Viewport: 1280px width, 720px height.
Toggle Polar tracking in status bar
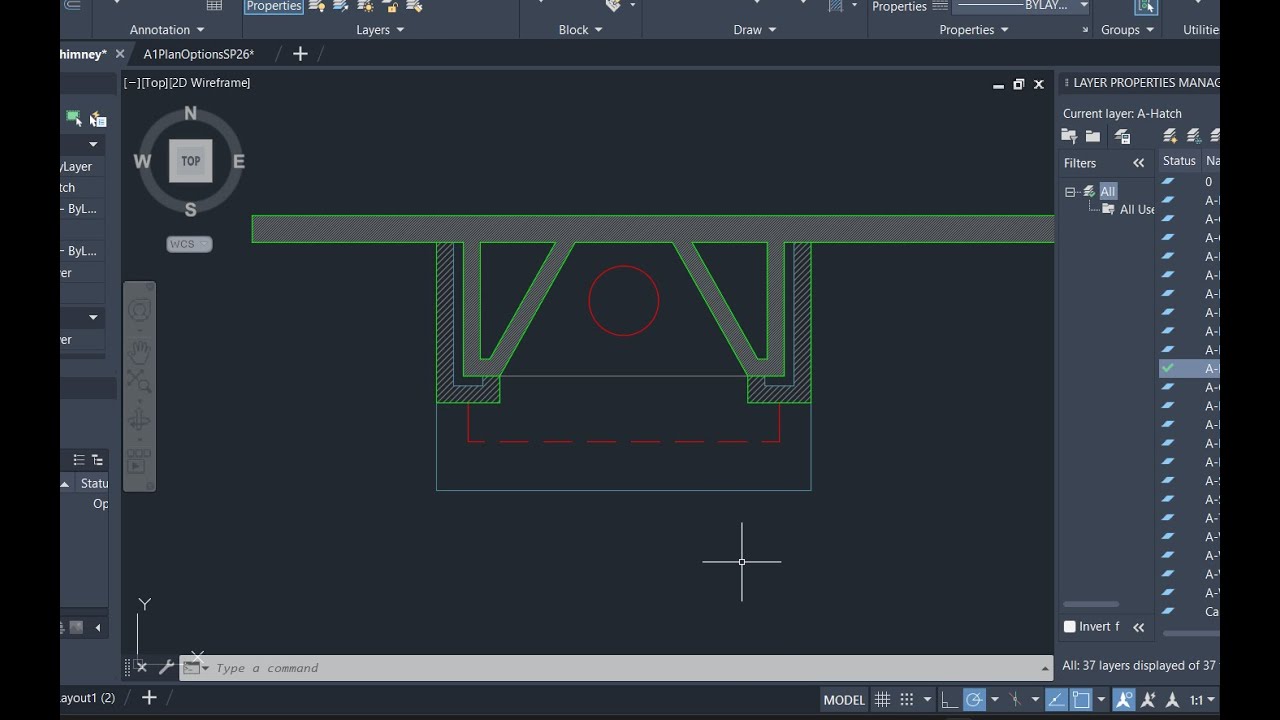[x=974, y=700]
